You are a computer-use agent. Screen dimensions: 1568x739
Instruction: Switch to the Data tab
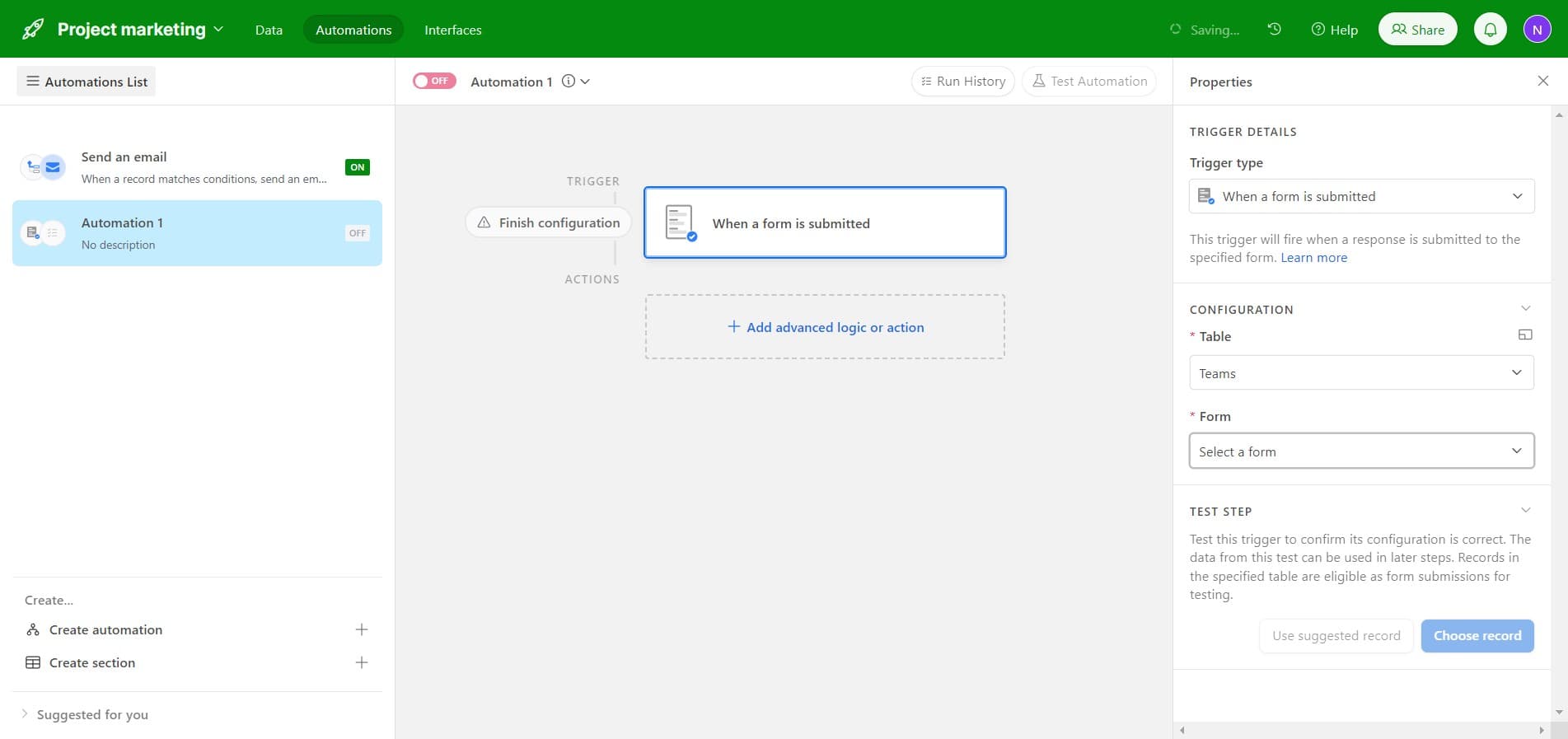click(269, 30)
